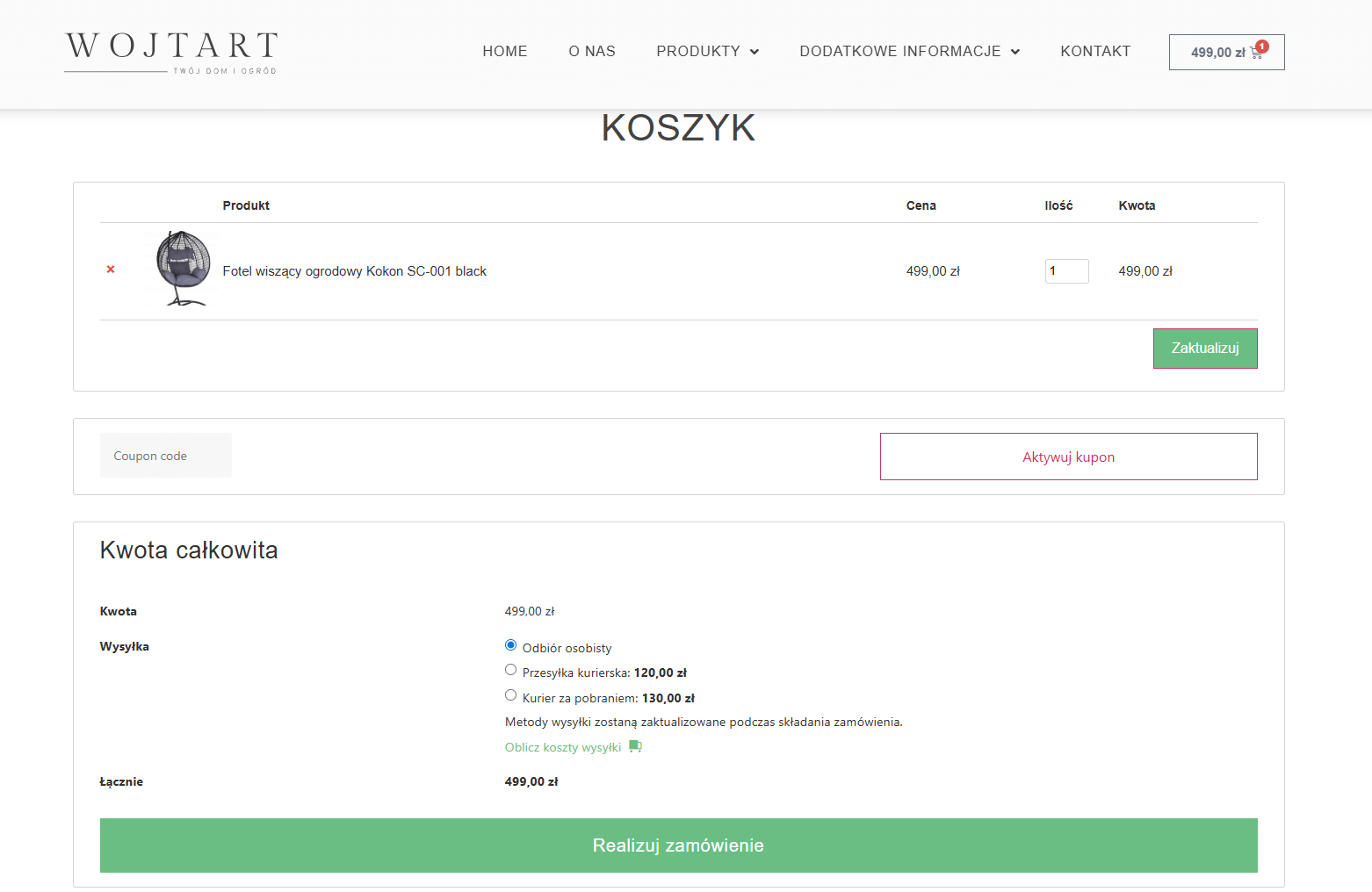
Task: Proceed with Realizuj zamówienie button
Action: pos(678,845)
